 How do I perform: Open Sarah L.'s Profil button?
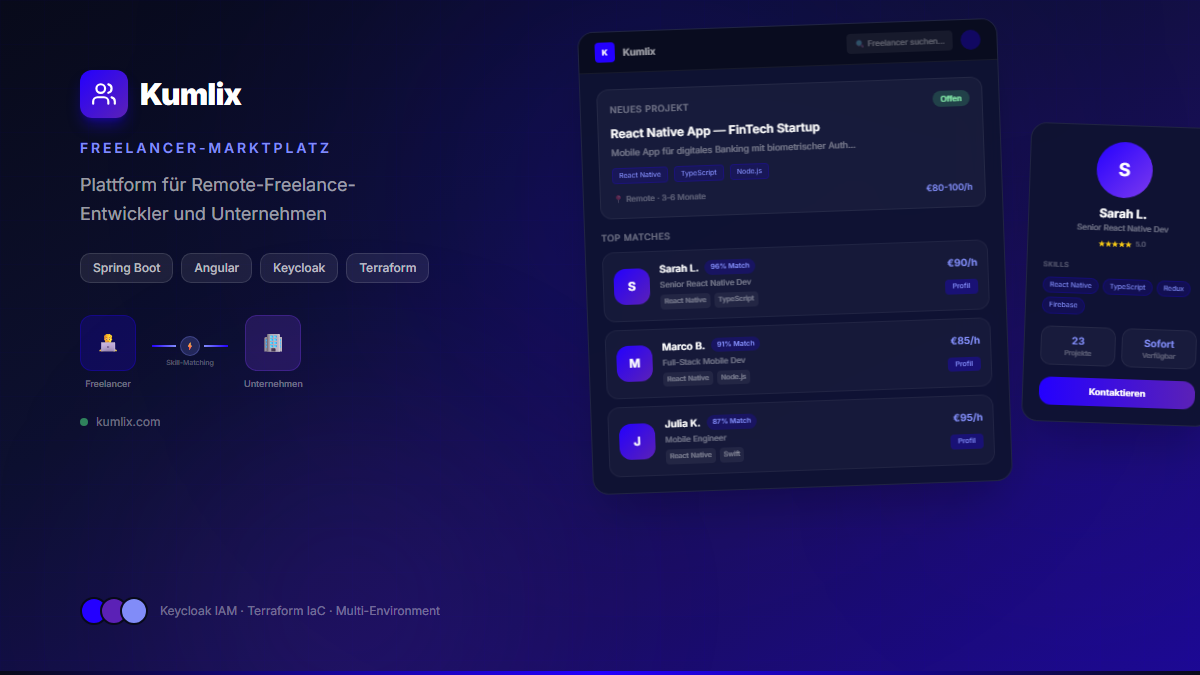961,286
